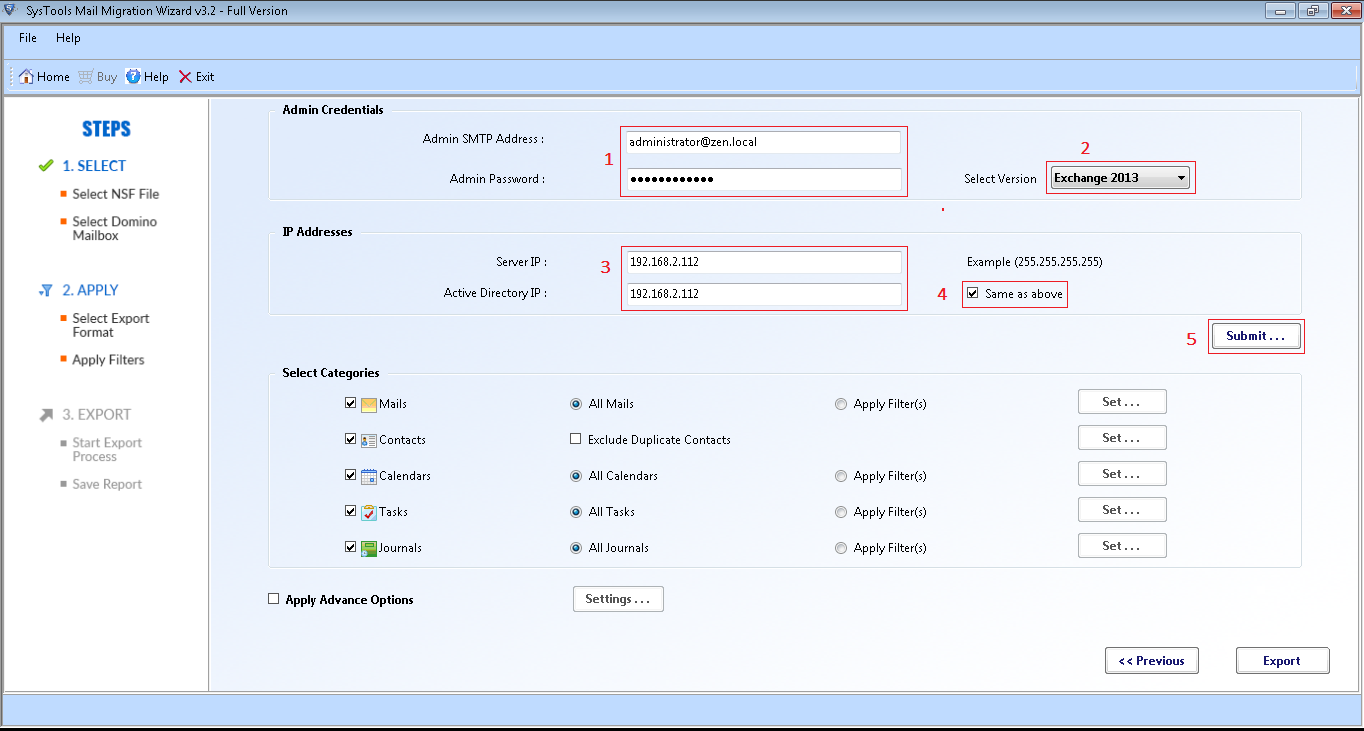
Task: Uncheck the Contacts category checkbox
Action: point(350,439)
